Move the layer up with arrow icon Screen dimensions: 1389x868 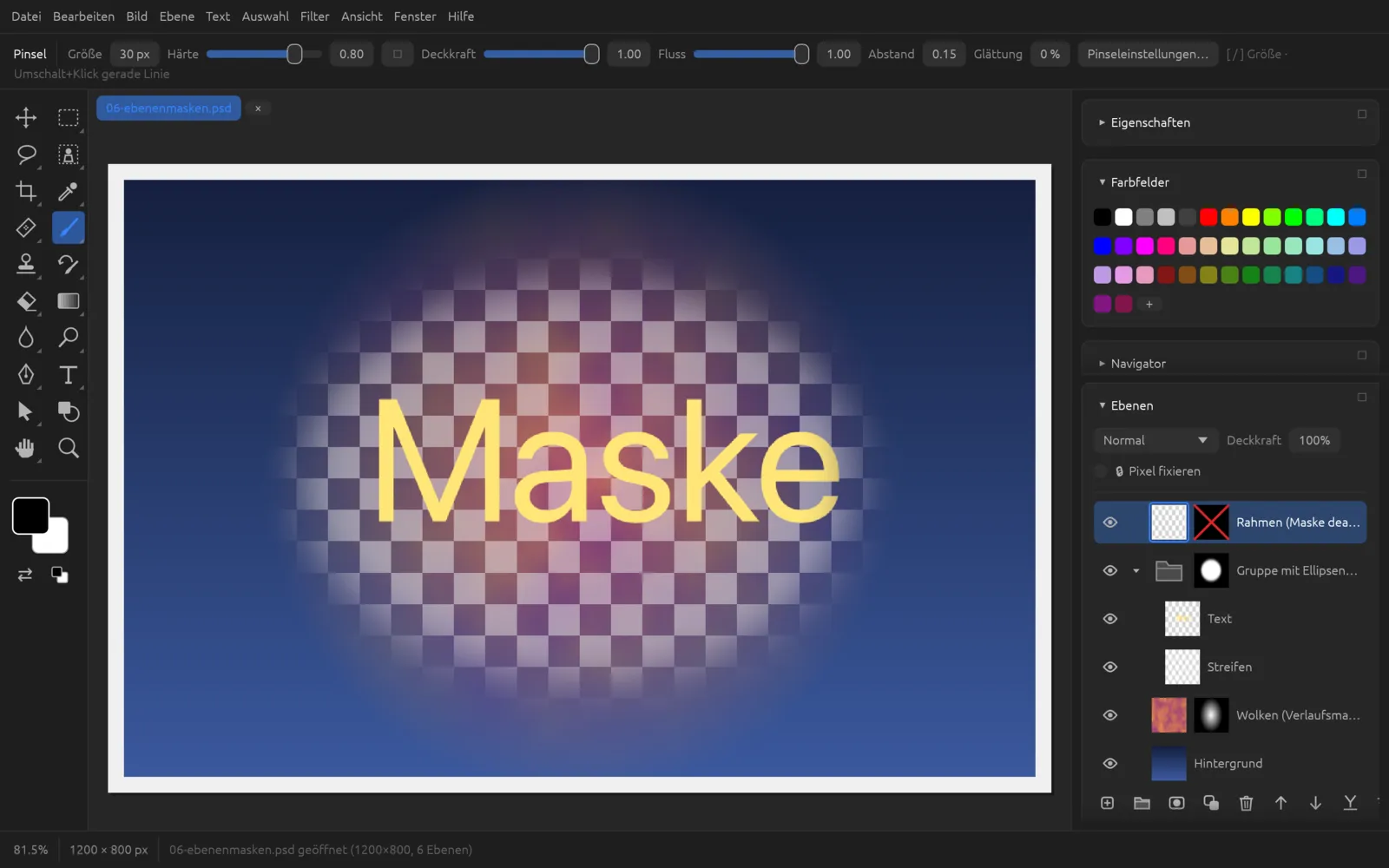[x=1280, y=803]
